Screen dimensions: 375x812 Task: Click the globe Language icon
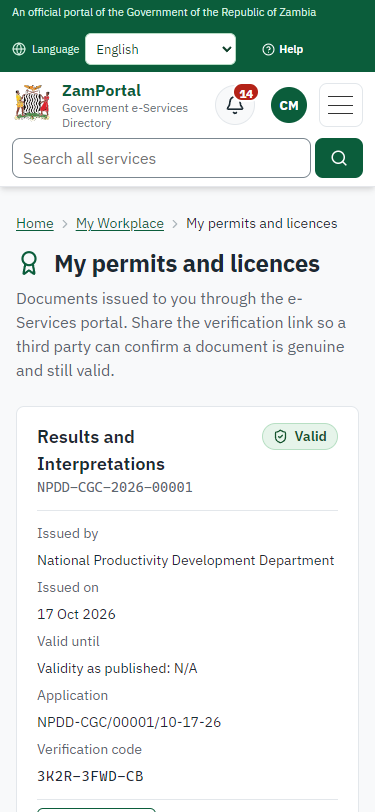point(19,49)
